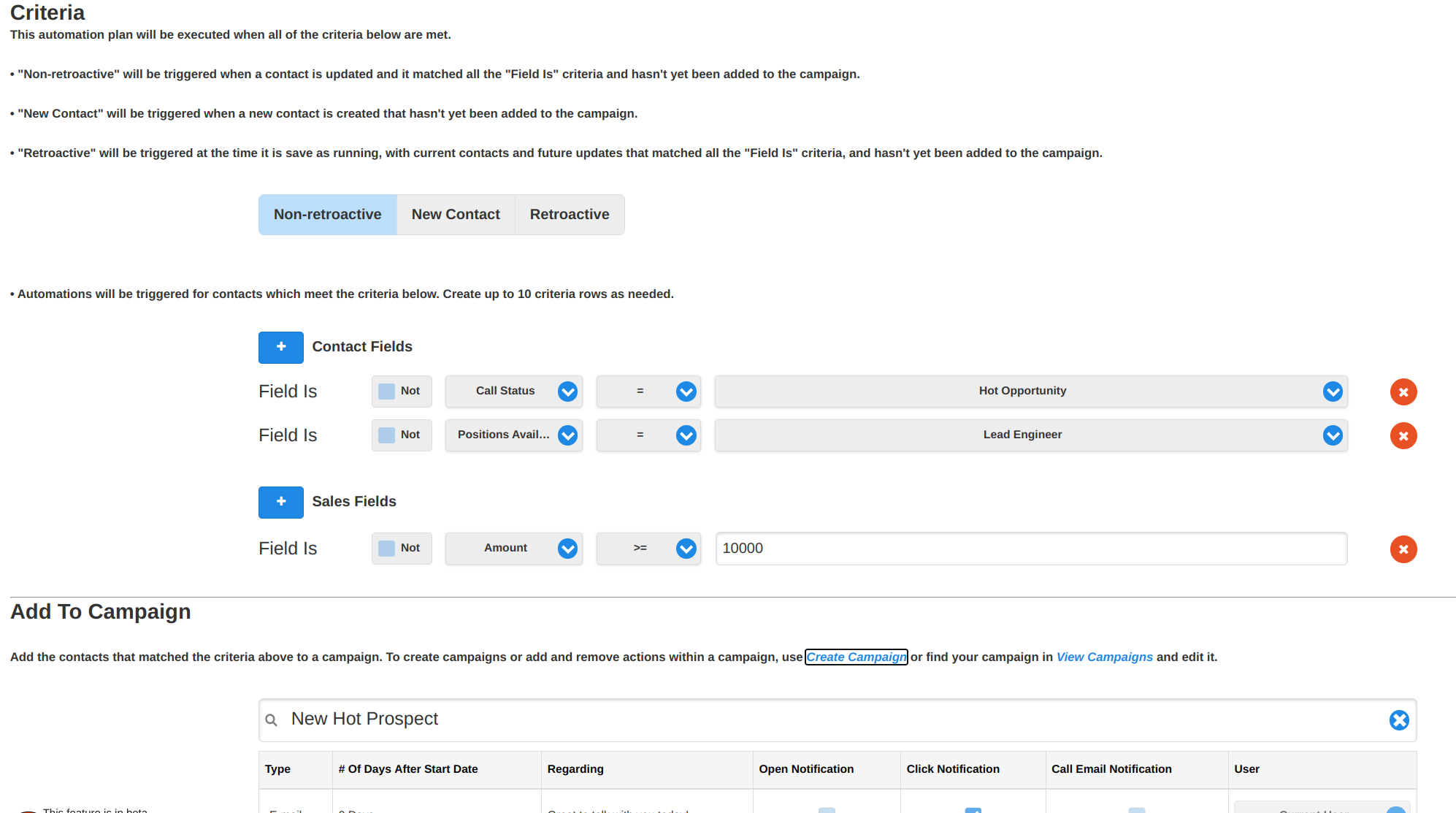
Task: Select Non-retroactive tab
Action: pos(327,214)
